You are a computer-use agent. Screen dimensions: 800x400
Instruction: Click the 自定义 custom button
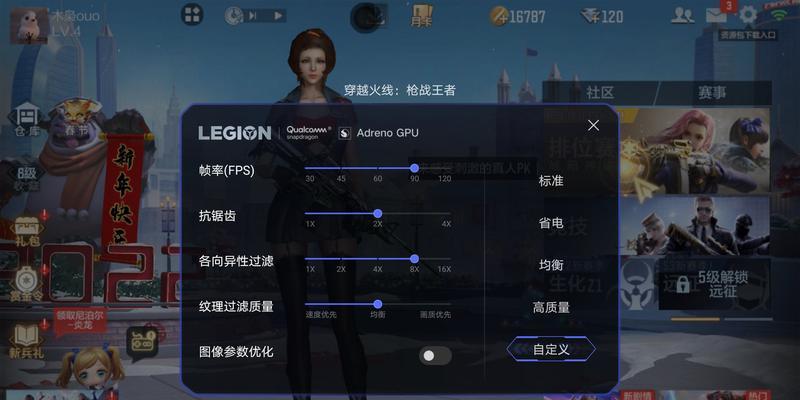pos(551,349)
